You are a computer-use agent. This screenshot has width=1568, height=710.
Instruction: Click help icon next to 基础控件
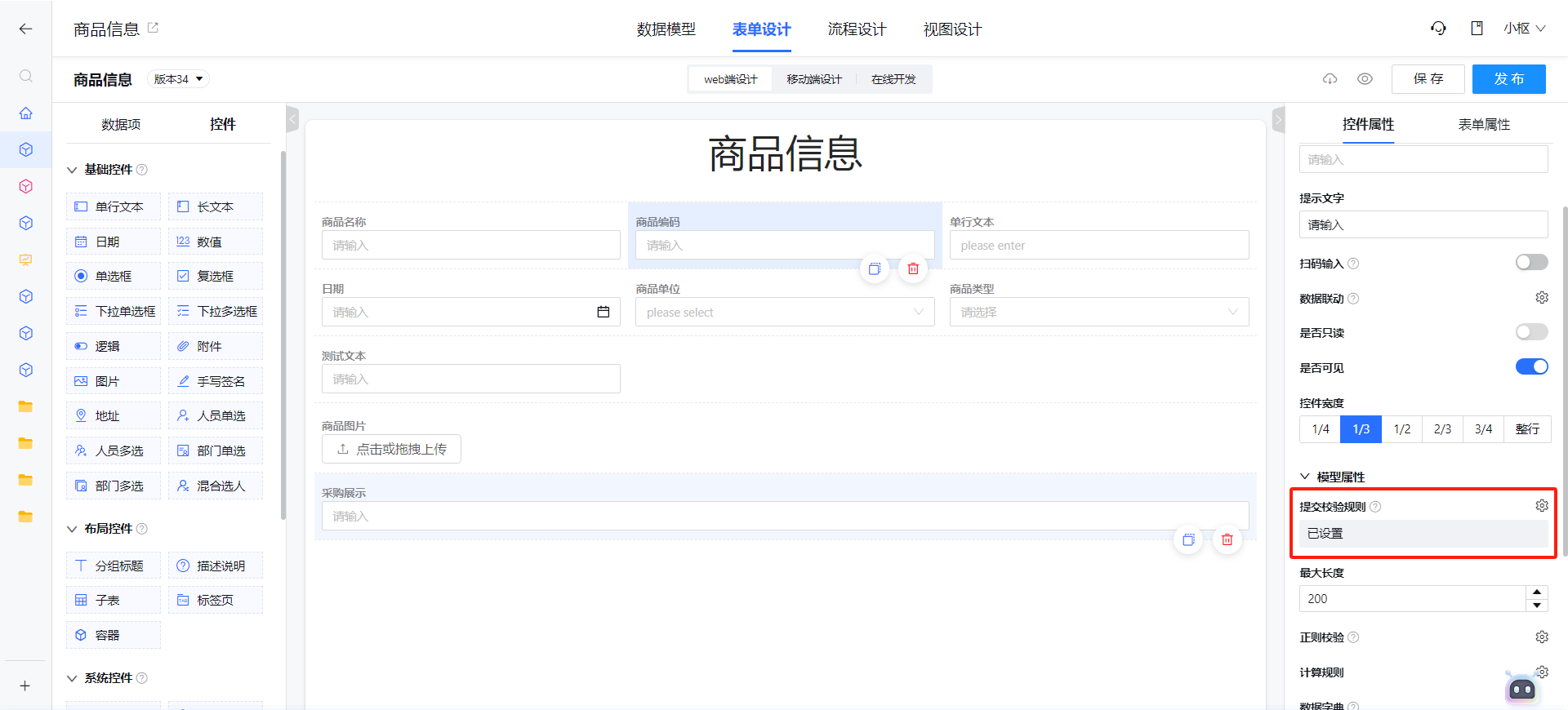142,170
